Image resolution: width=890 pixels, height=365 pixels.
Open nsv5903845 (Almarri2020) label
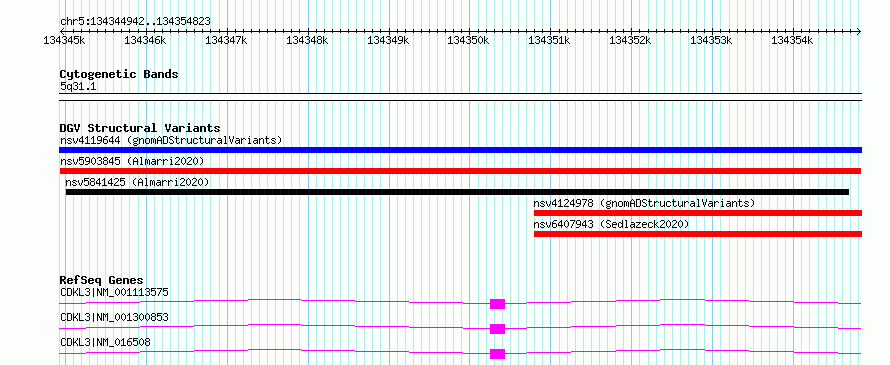tap(132, 161)
